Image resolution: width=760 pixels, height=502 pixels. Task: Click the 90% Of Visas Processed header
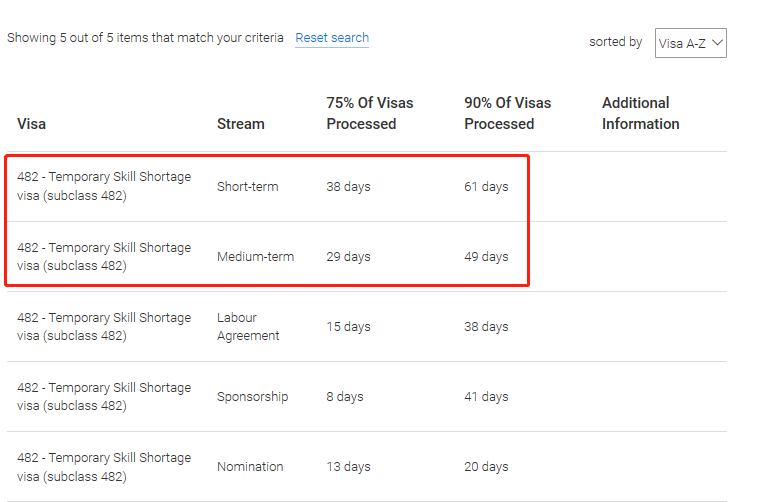507,113
